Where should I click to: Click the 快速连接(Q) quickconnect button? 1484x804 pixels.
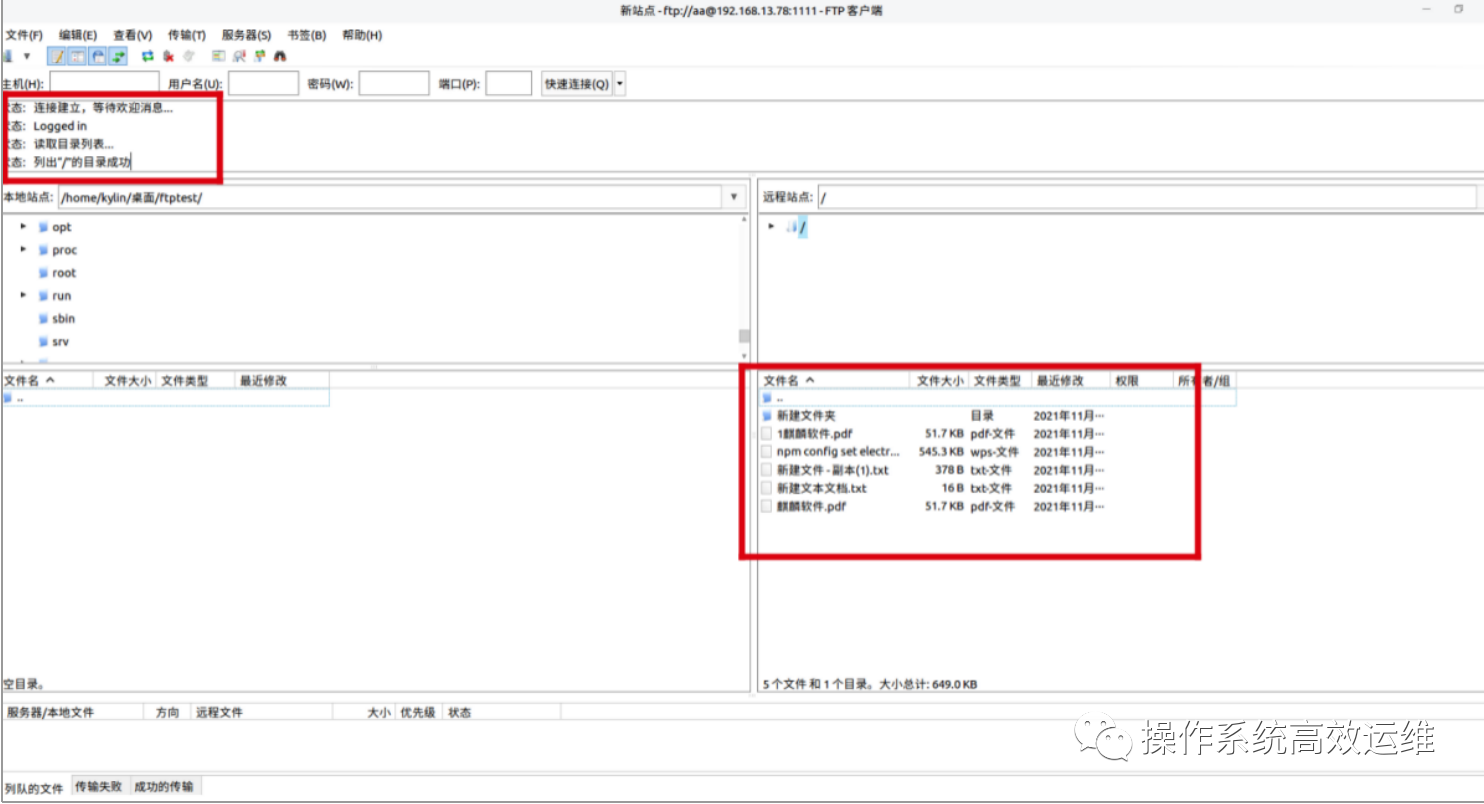[577, 84]
